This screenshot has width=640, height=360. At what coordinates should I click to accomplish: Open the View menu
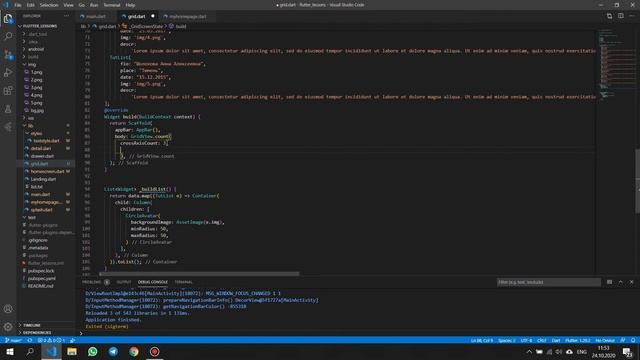[68, 5]
